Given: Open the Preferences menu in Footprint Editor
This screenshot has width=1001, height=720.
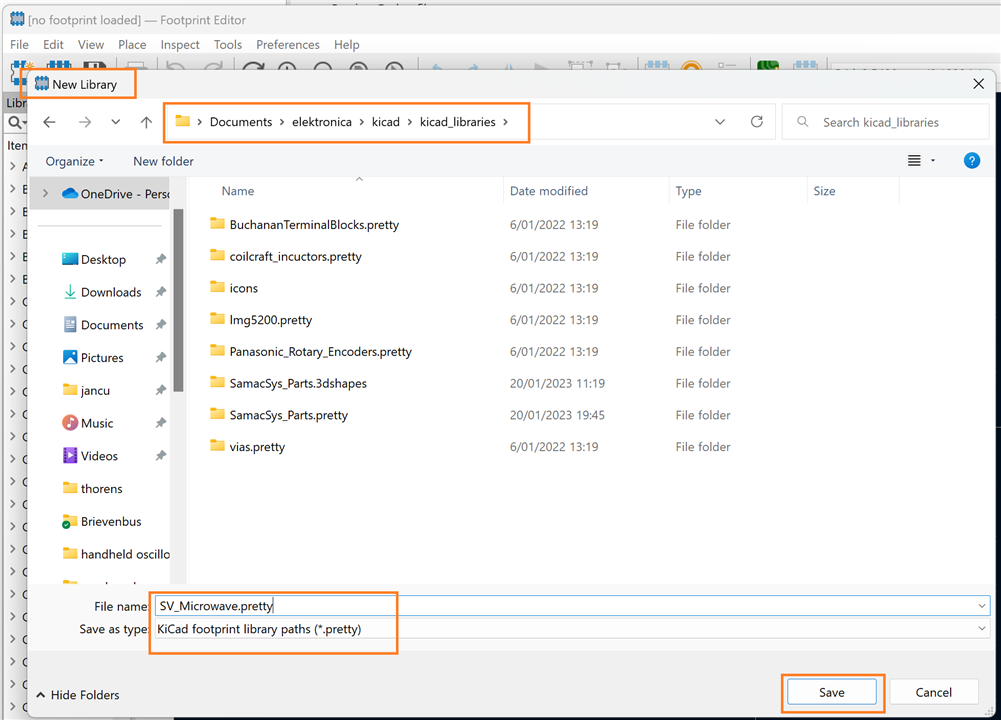Looking at the screenshot, I should point(288,45).
